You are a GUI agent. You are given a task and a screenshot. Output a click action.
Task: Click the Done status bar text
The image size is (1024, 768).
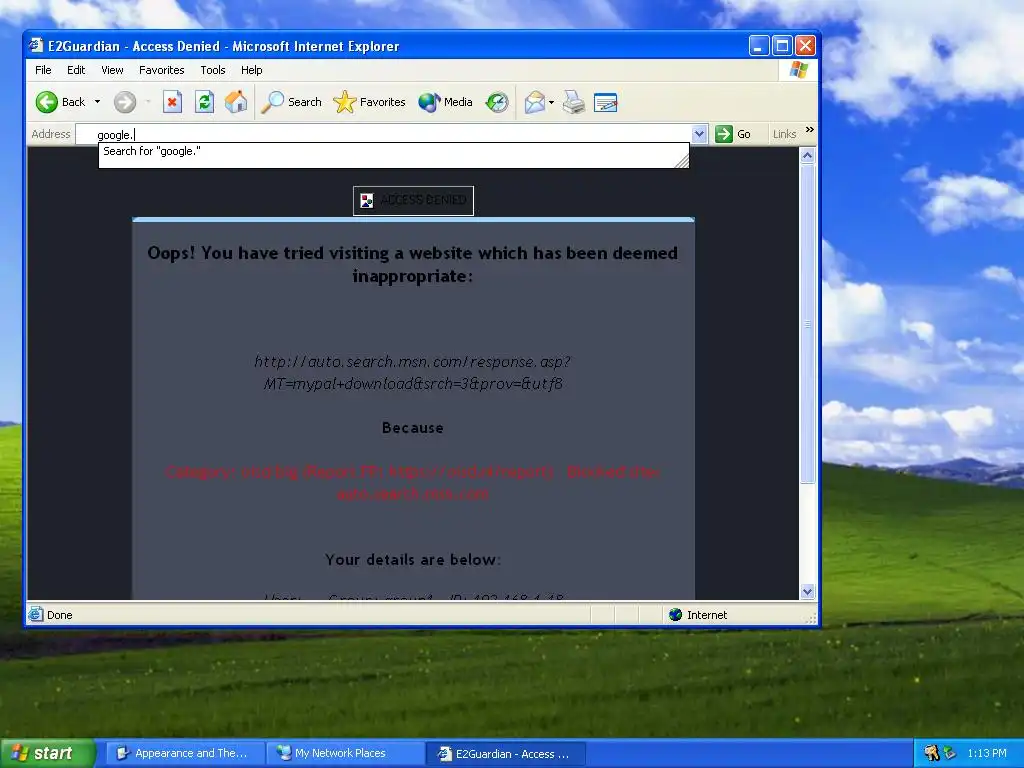[59, 615]
